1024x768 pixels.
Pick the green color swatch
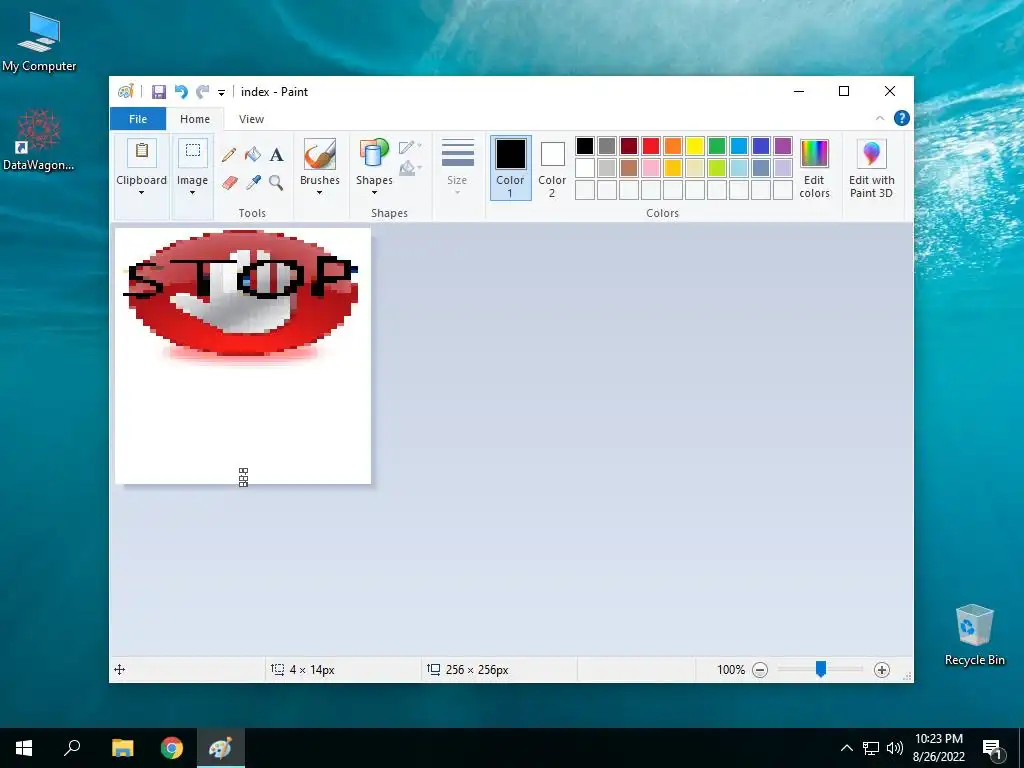click(717, 146)
